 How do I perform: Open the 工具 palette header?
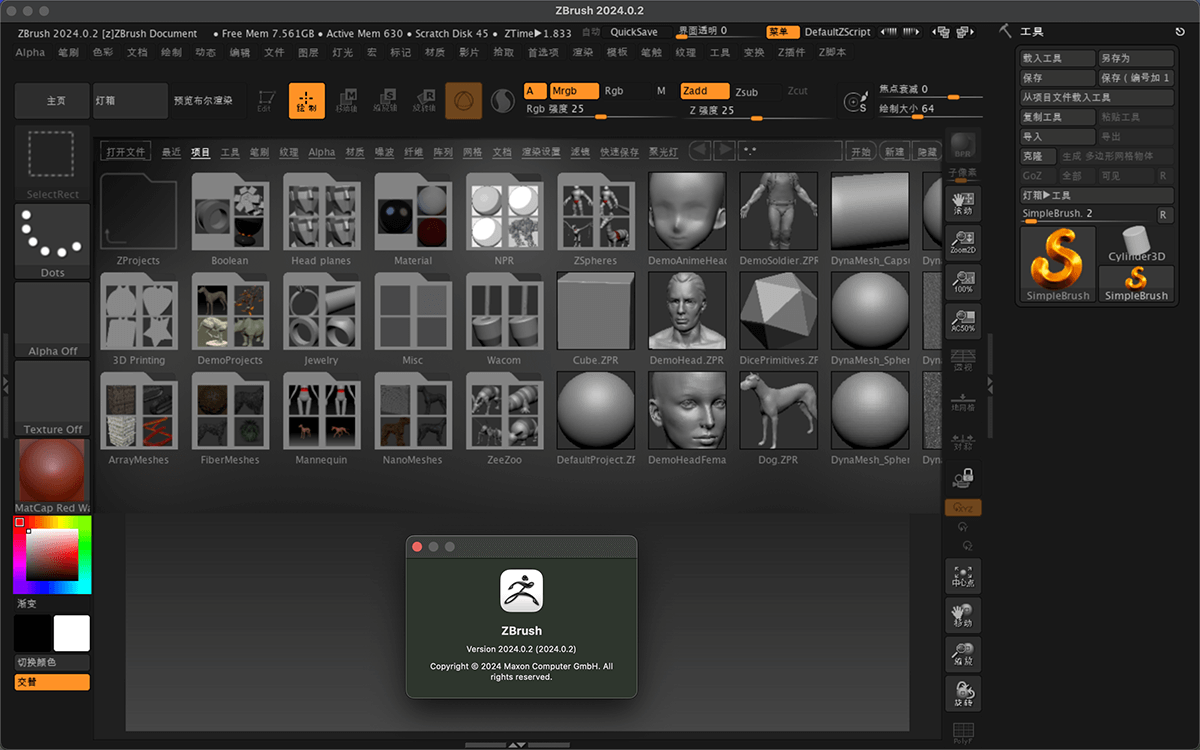(1032, 32)
